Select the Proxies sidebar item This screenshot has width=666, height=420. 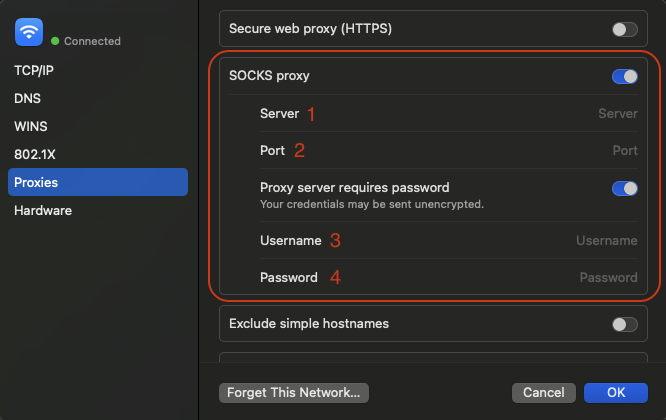click(97, 182)
